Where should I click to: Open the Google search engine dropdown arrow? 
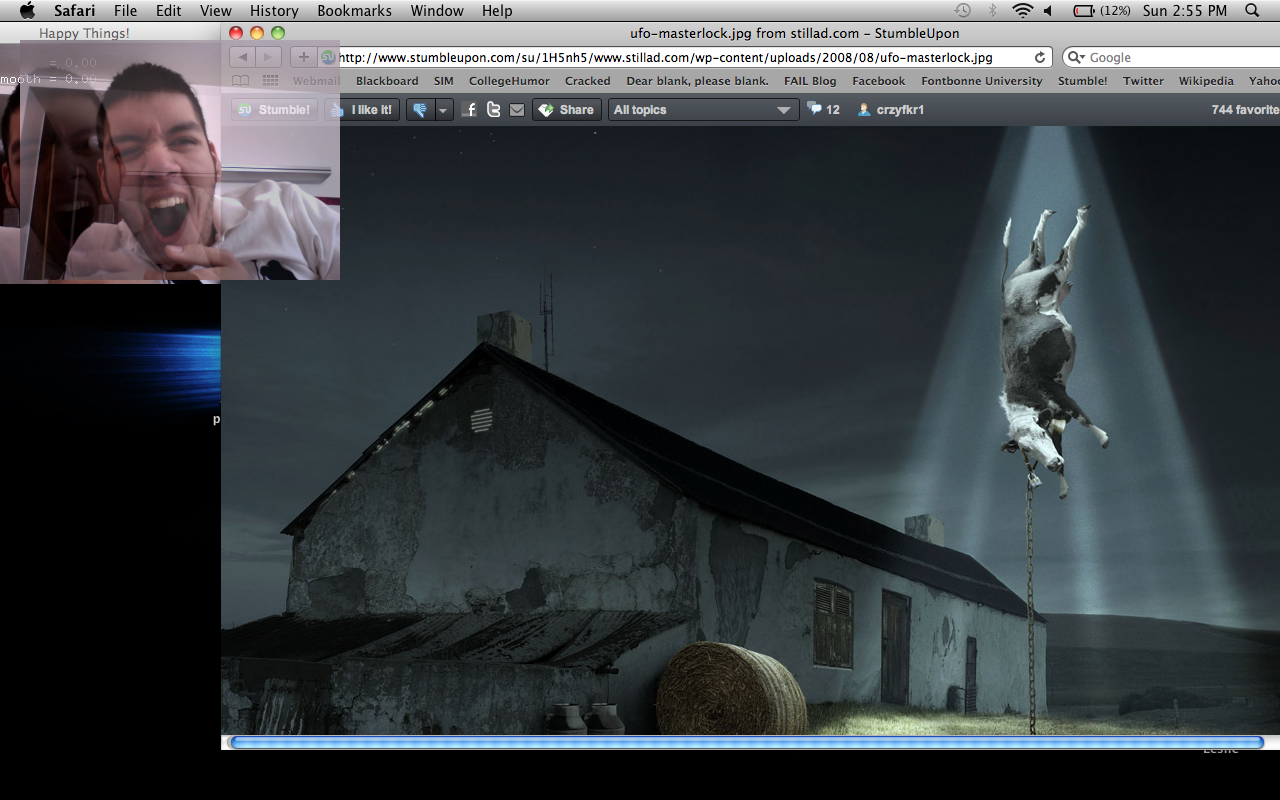click(x=1076, y=58)
